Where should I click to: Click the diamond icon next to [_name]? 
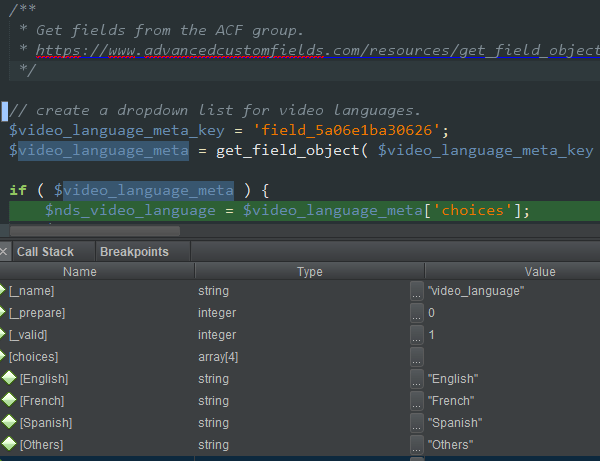[x=2, y=290]
